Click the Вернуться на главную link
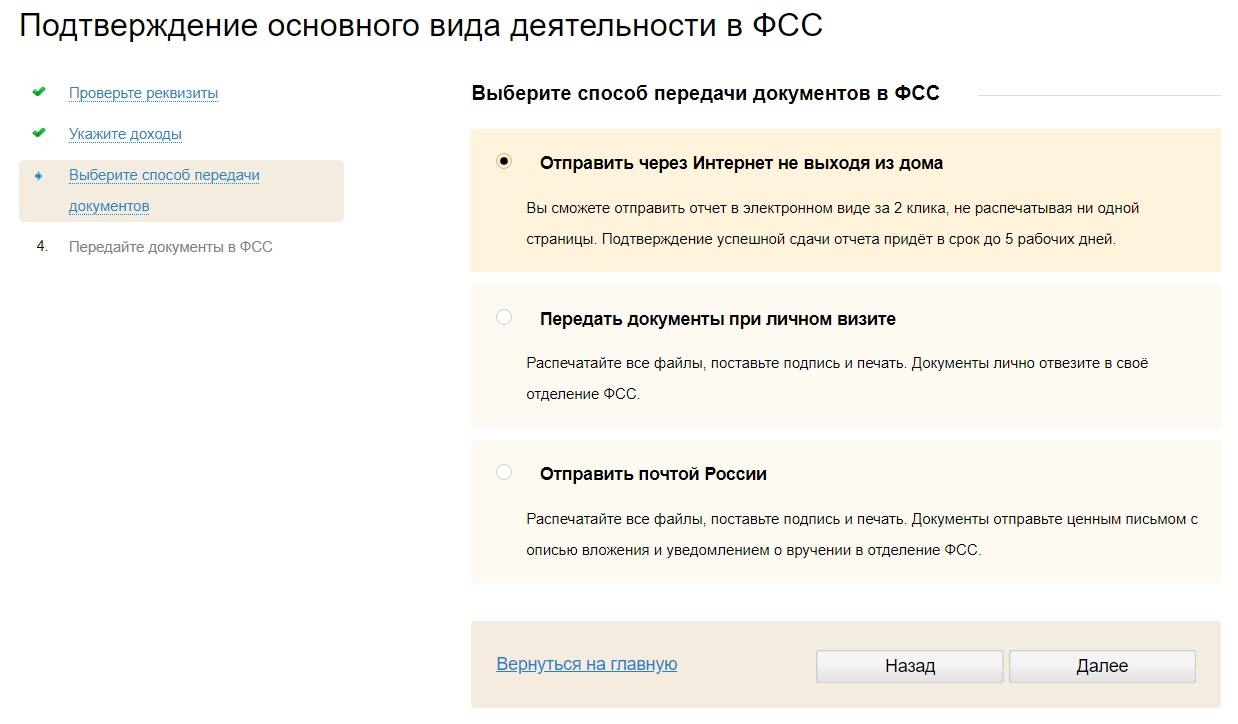1238x724 pixels. 586,664
